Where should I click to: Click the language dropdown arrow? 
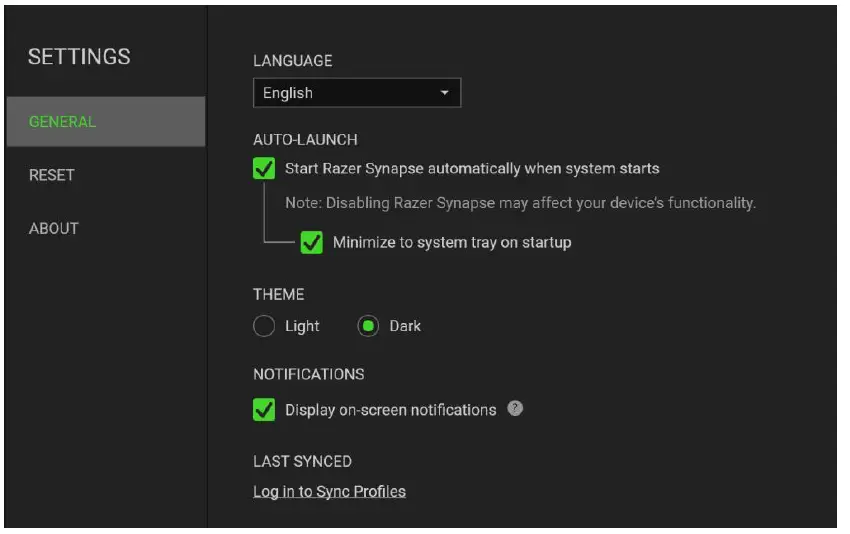[445, 93]
